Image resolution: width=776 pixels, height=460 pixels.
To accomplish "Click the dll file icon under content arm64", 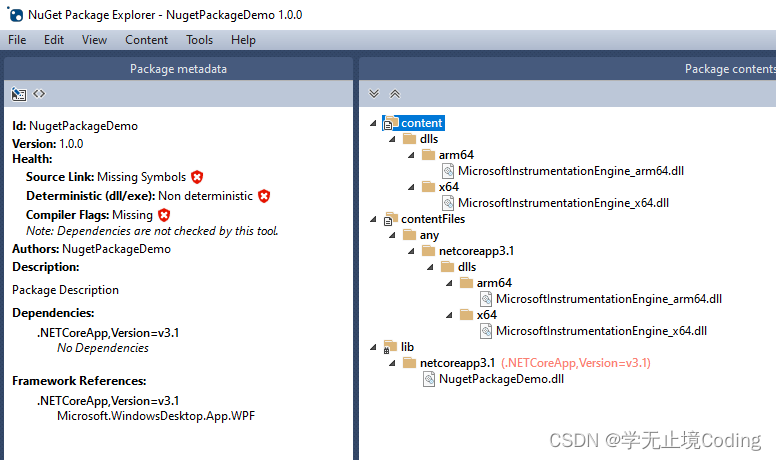I will tap(448, 171).
